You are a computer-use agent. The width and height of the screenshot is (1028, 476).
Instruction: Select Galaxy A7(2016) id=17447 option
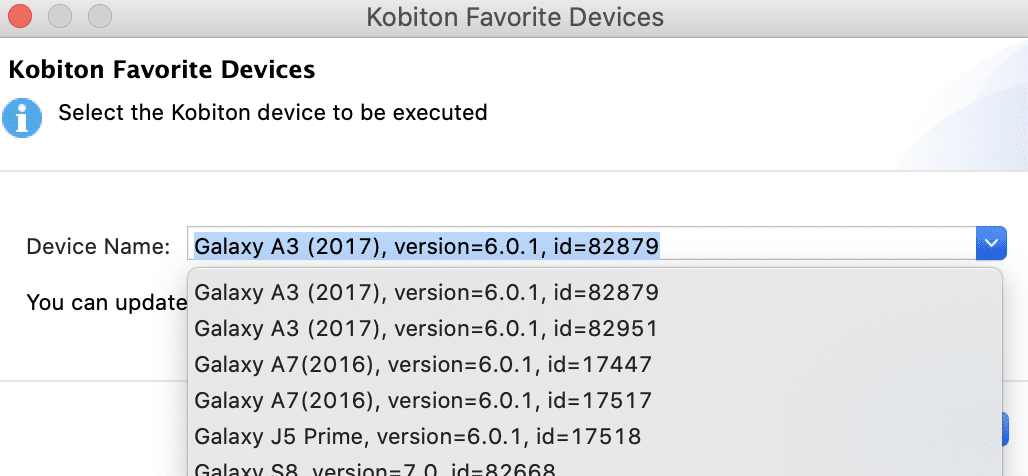(423, 365)
